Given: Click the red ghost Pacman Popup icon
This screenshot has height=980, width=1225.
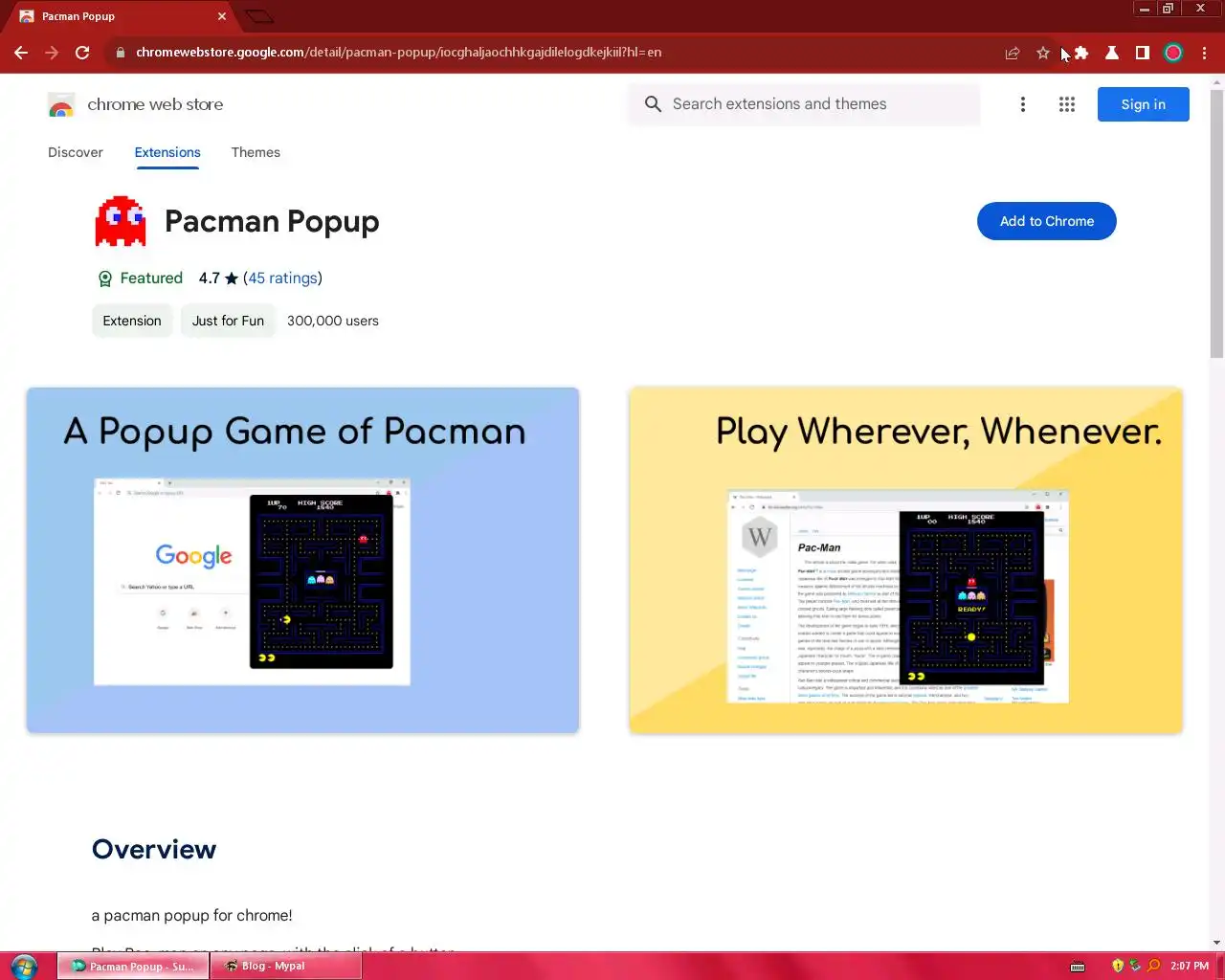Looking at the screenshot, I should pos(121,221).
